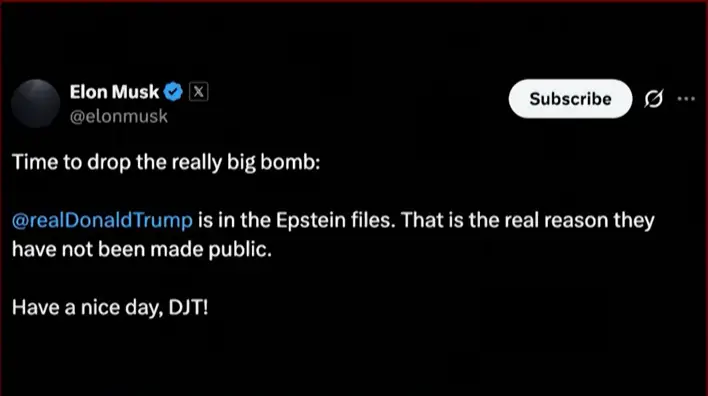Screen dimensions: 708x396
Task: Click the line "Have a nice day, DJT!"
Action: 110,307
